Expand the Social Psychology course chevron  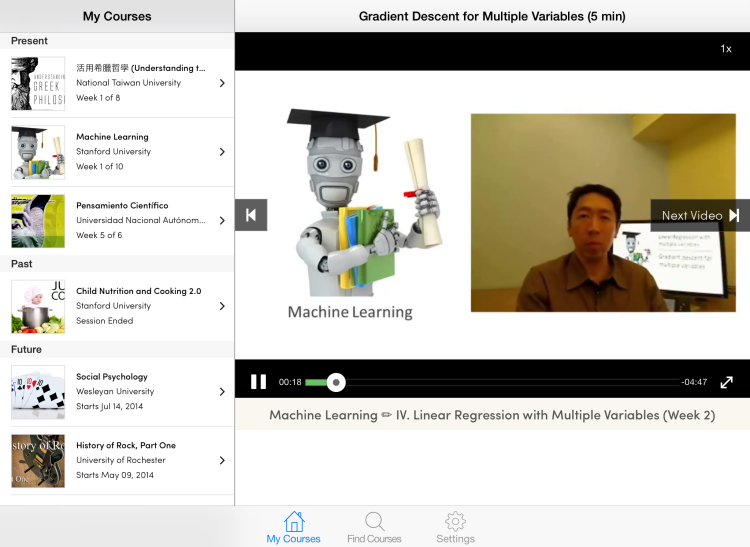point(222,392)
